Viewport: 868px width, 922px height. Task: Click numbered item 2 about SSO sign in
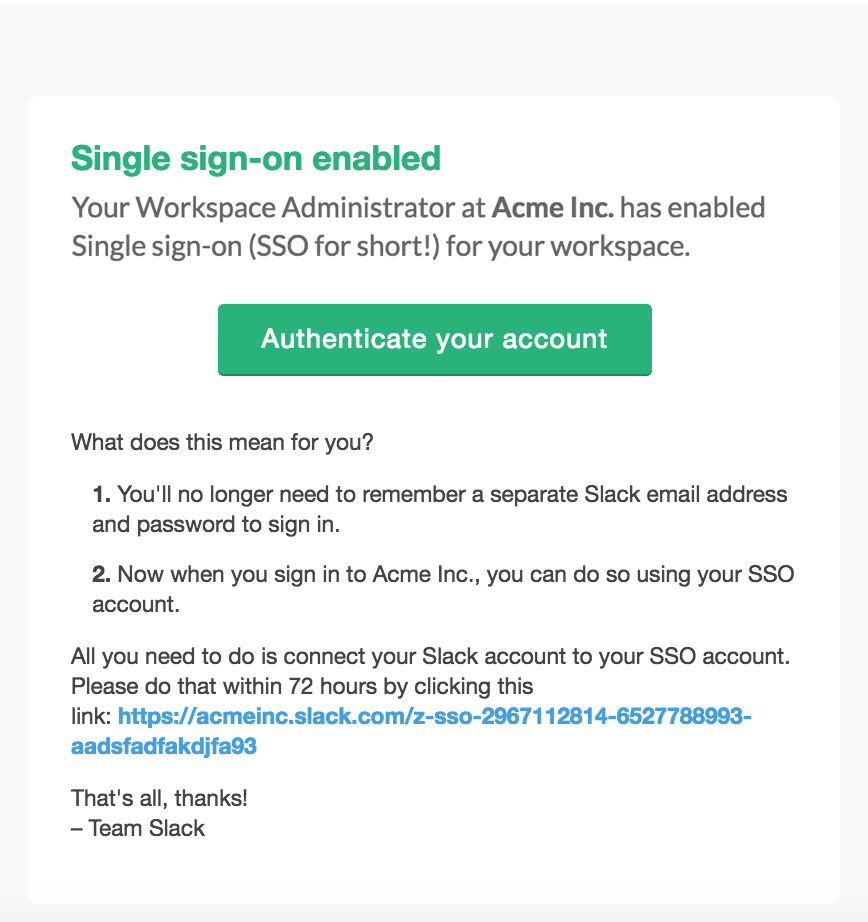click(440, 587)
